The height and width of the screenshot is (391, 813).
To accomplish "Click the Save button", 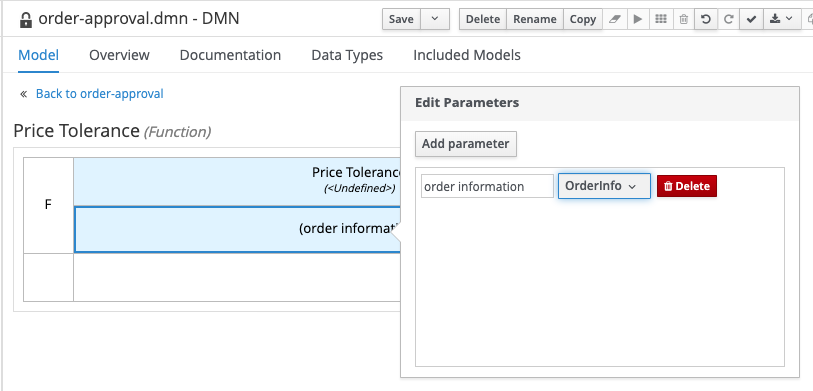I will tap(401, 19).
